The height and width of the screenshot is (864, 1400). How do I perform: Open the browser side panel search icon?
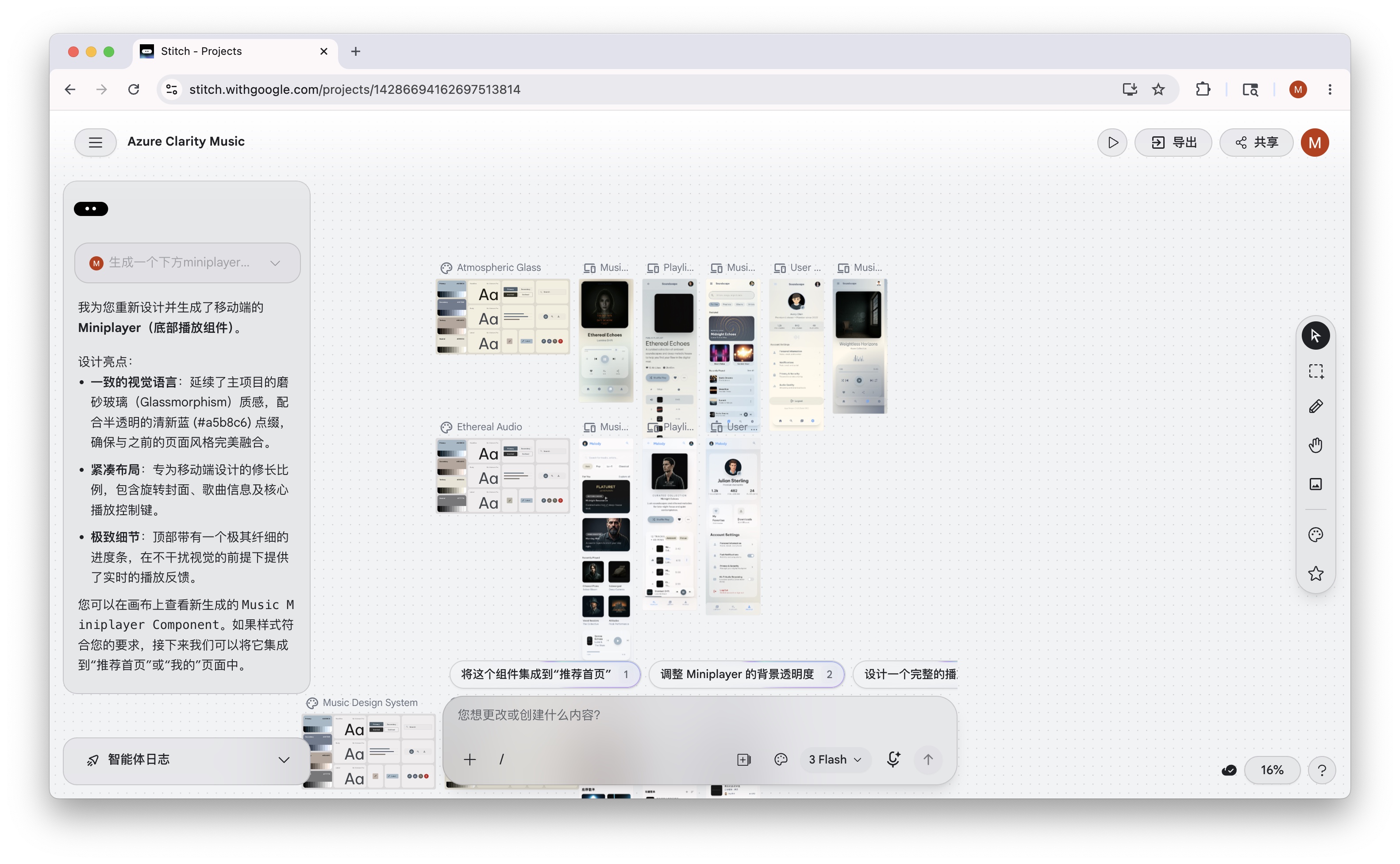point(1250,89)
